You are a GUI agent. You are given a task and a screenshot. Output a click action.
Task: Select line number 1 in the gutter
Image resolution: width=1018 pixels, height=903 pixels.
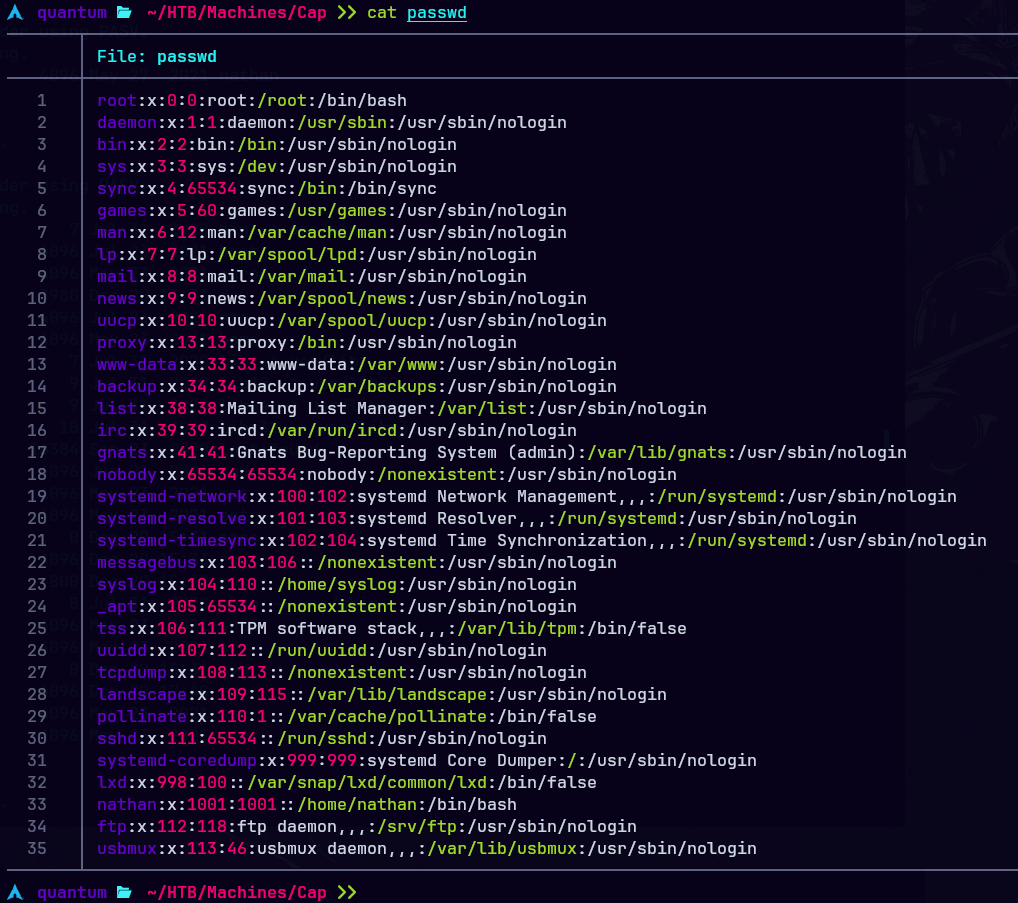pyautogui.click(x=42, y=101)
